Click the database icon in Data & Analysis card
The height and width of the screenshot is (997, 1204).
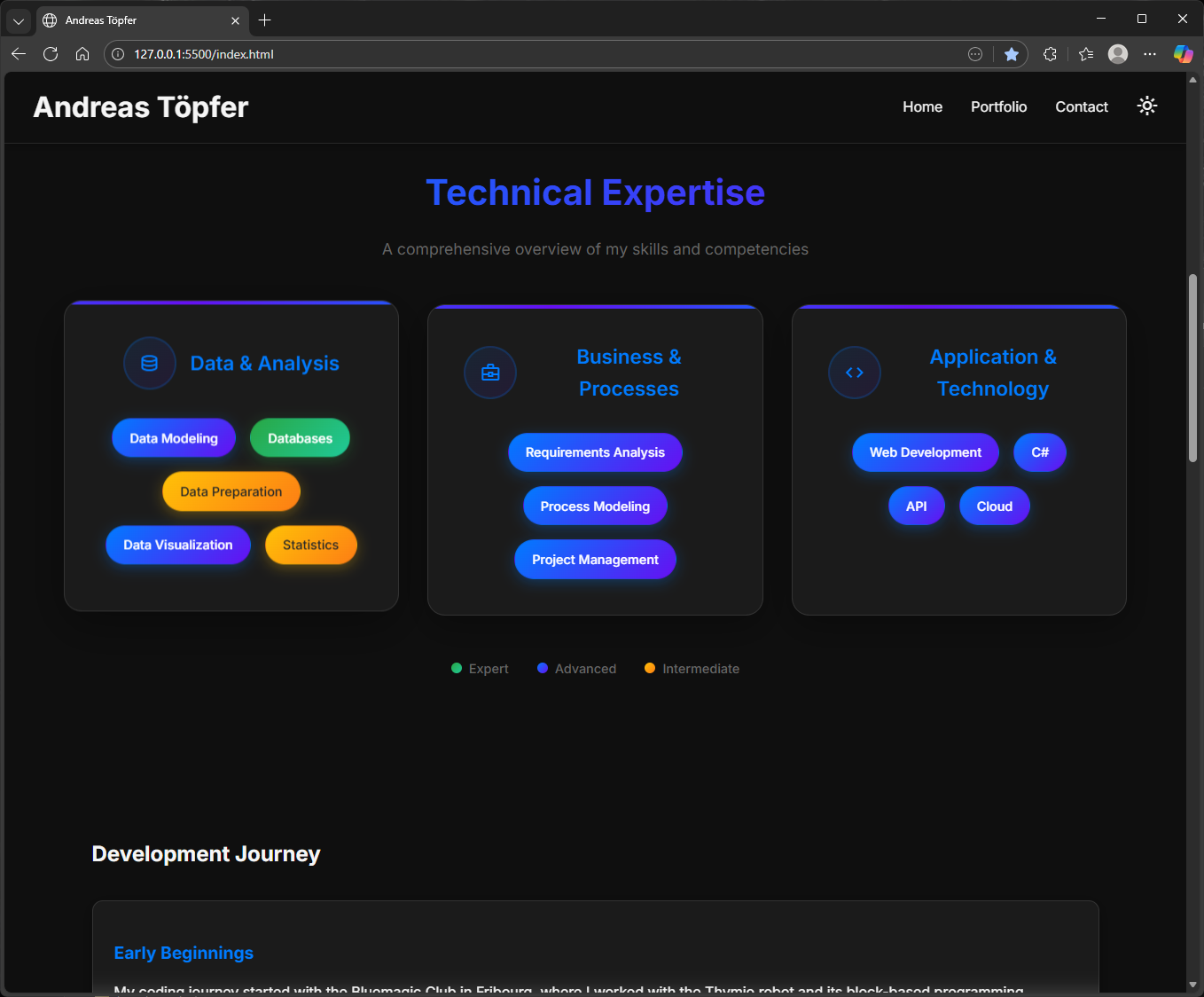point(150,364)
